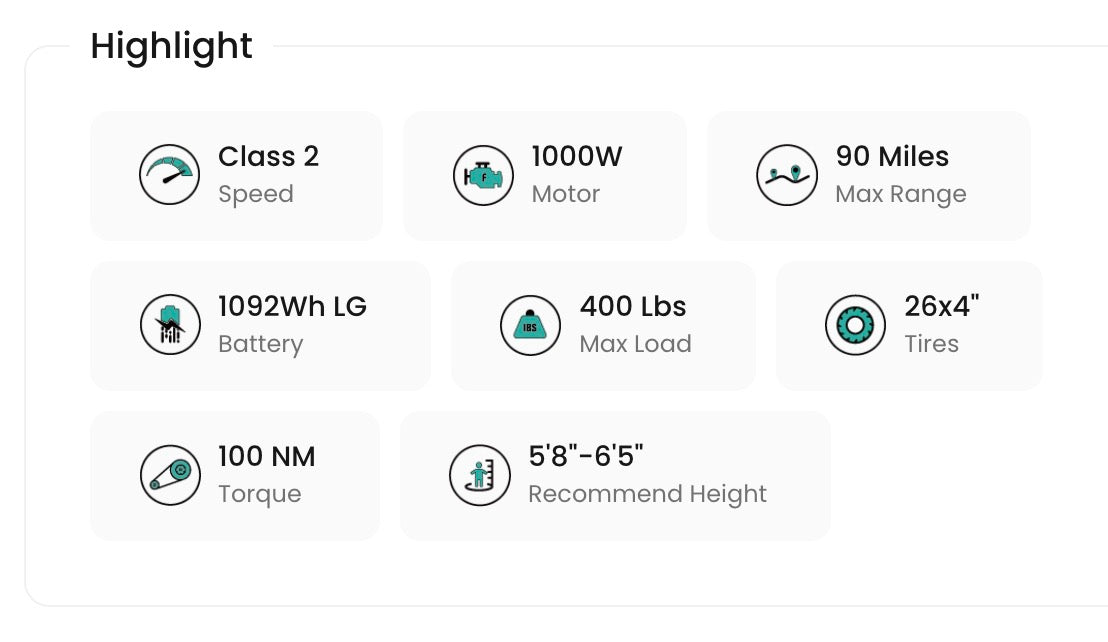Click the "Tires" label
This screenshot has width=1108, height=642.
(x=931, y=344)
